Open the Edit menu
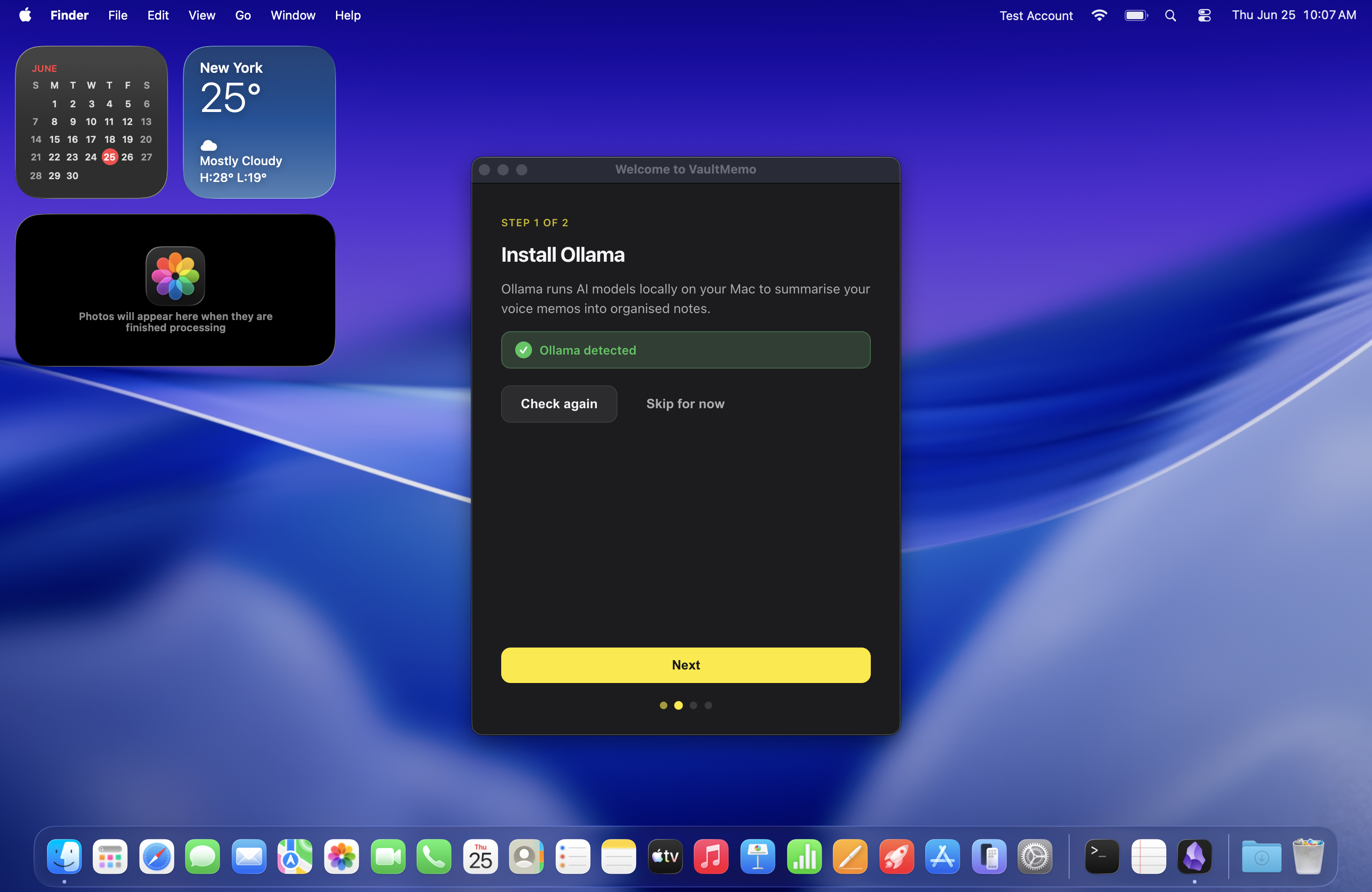The width and height of the screenshot is (1372, 892). (157, 15)
